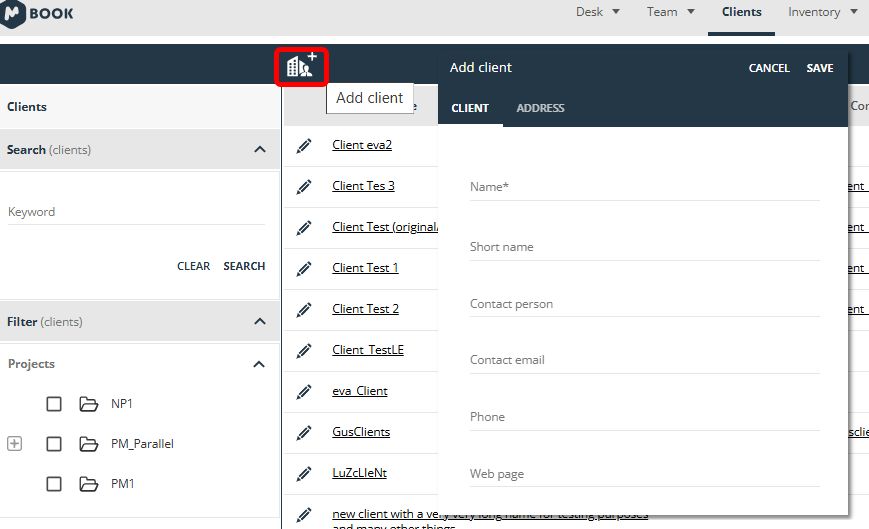Open the Inventory dropdown menu
Image resolution: width=869 pixels, height=529 pixels.
(822, 12)
